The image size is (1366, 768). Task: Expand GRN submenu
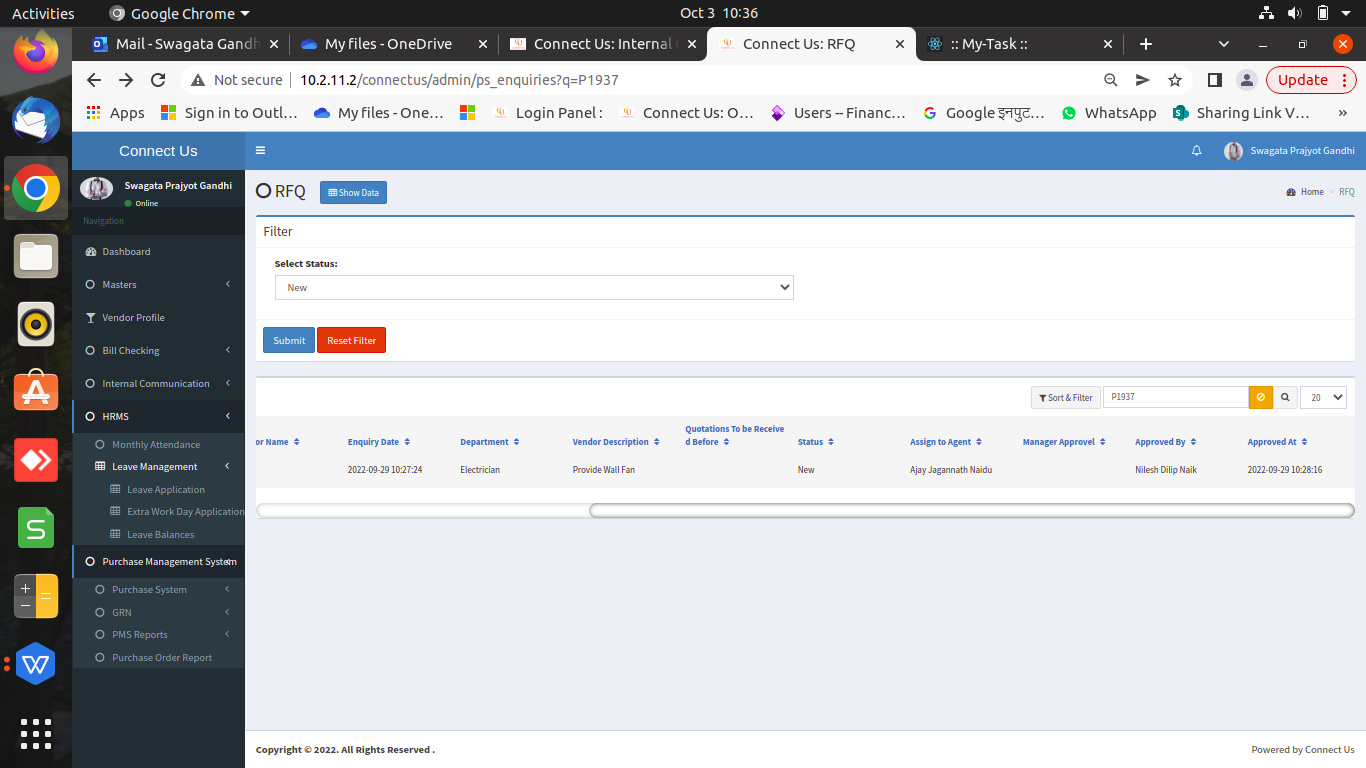158,612
